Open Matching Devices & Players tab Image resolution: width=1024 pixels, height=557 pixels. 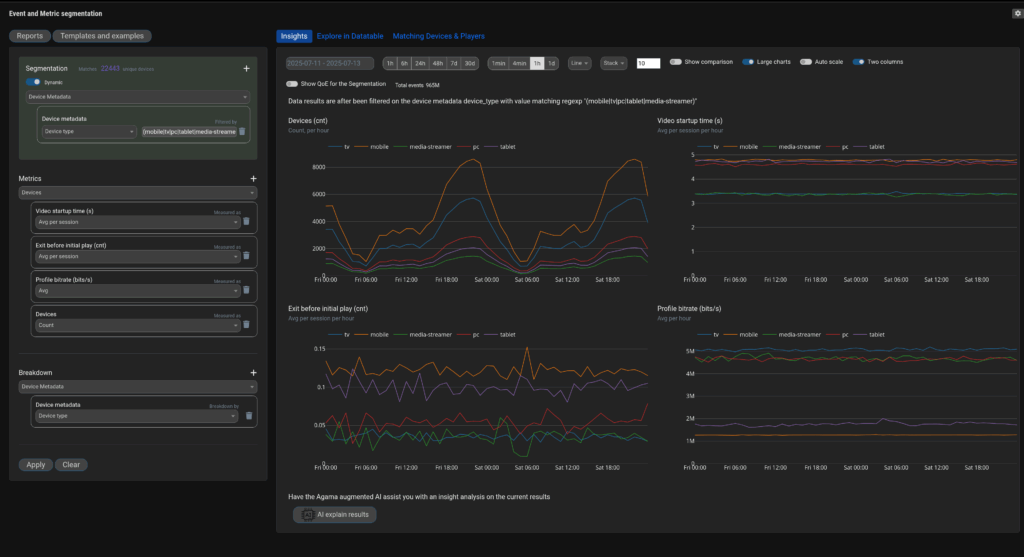pos(438,36)
